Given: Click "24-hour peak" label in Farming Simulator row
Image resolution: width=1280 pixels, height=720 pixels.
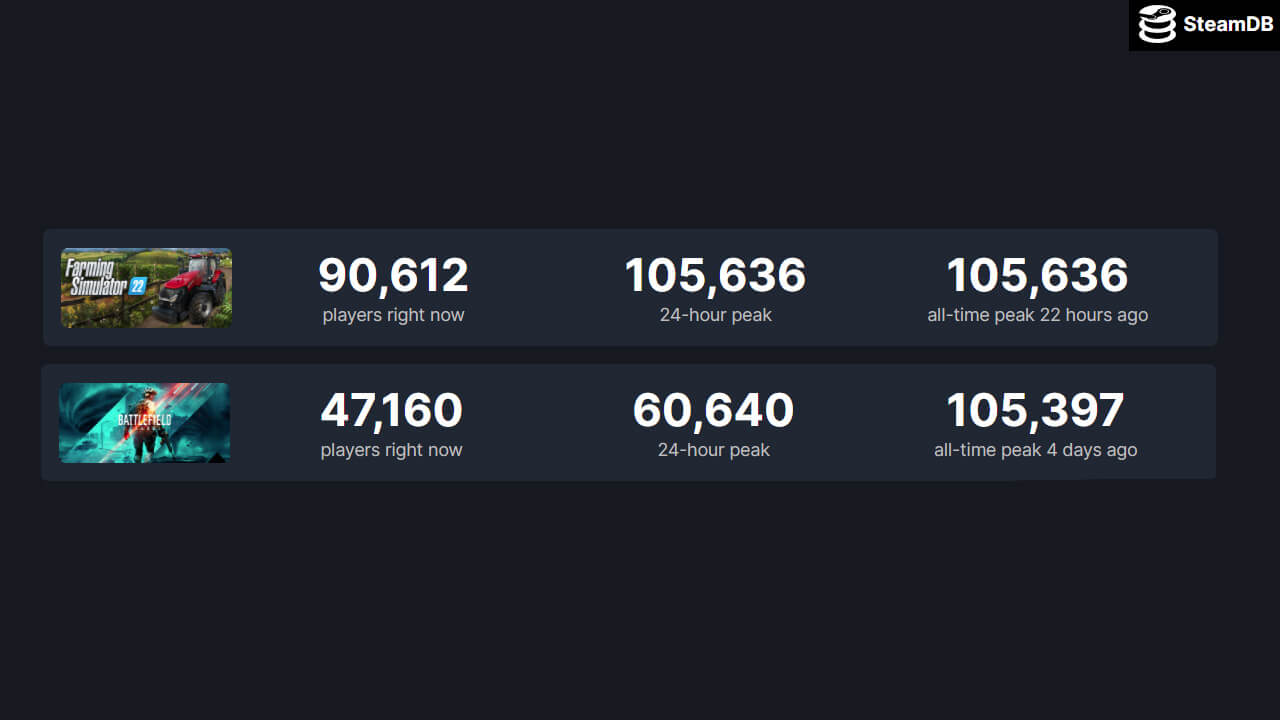Looking at the screenshot, I should click(x=715, y=315).
